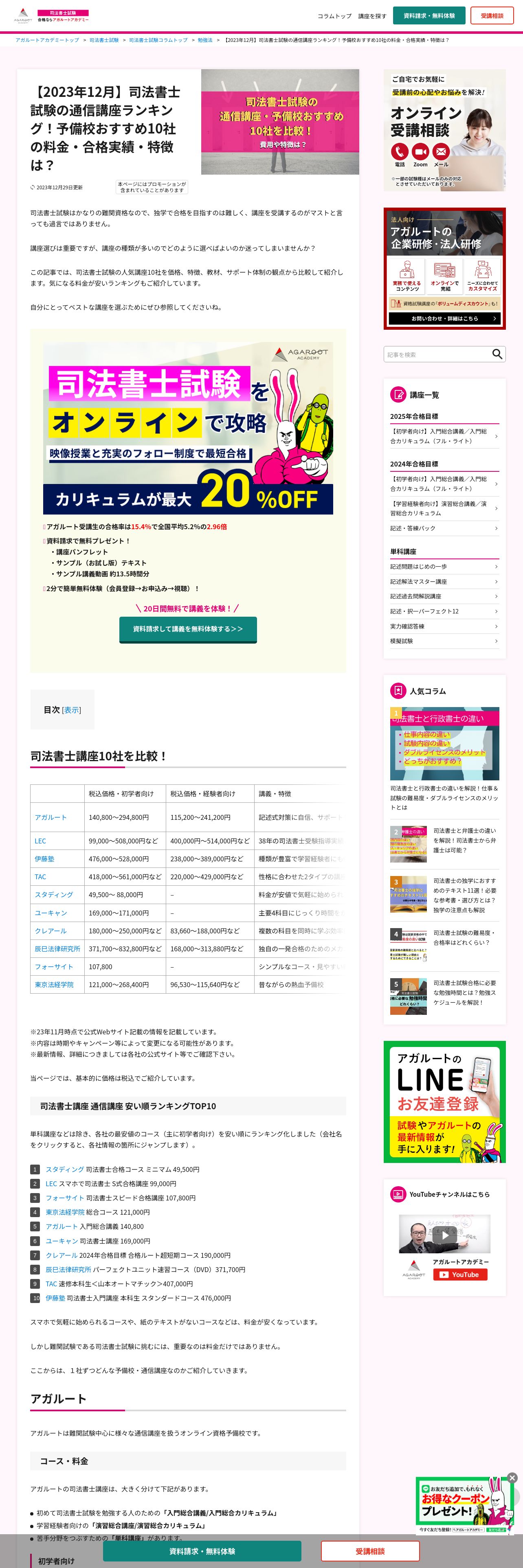Click the 講座一覧 pencil icon
523x1568 pixels.
pos(398,394)
